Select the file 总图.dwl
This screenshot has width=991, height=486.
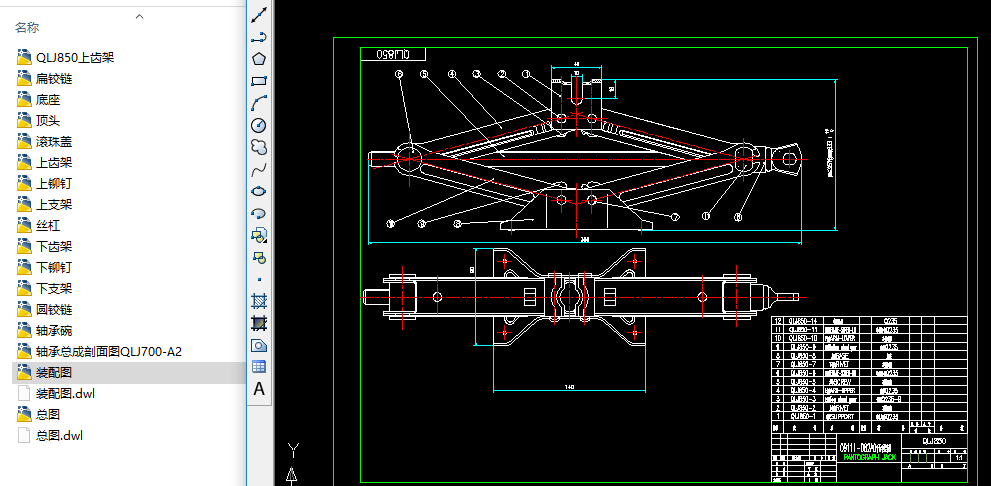click(x=59, y=435)
